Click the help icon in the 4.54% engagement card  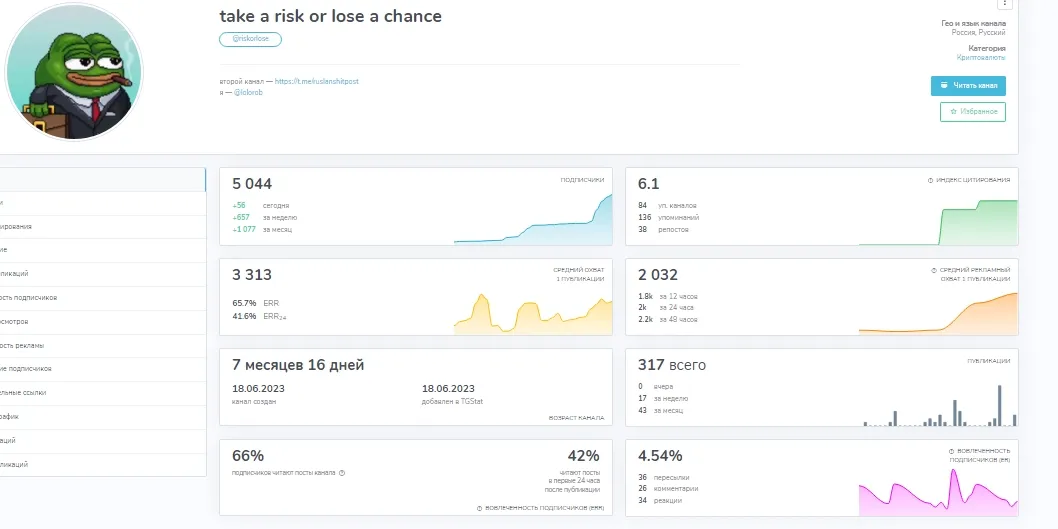(x=951, y=451)
